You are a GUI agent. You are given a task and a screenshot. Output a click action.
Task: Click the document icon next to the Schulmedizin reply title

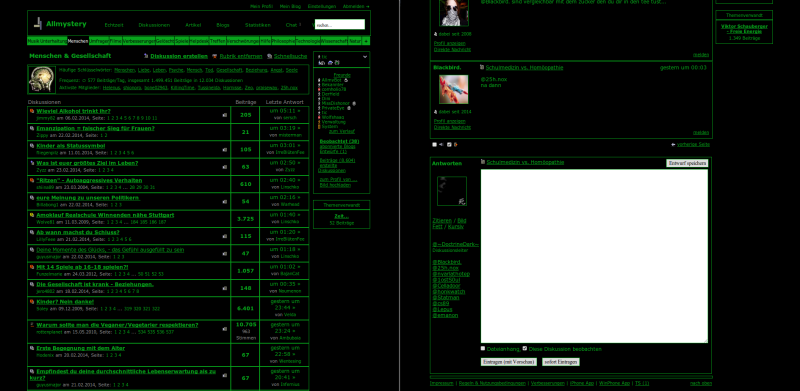483,162
